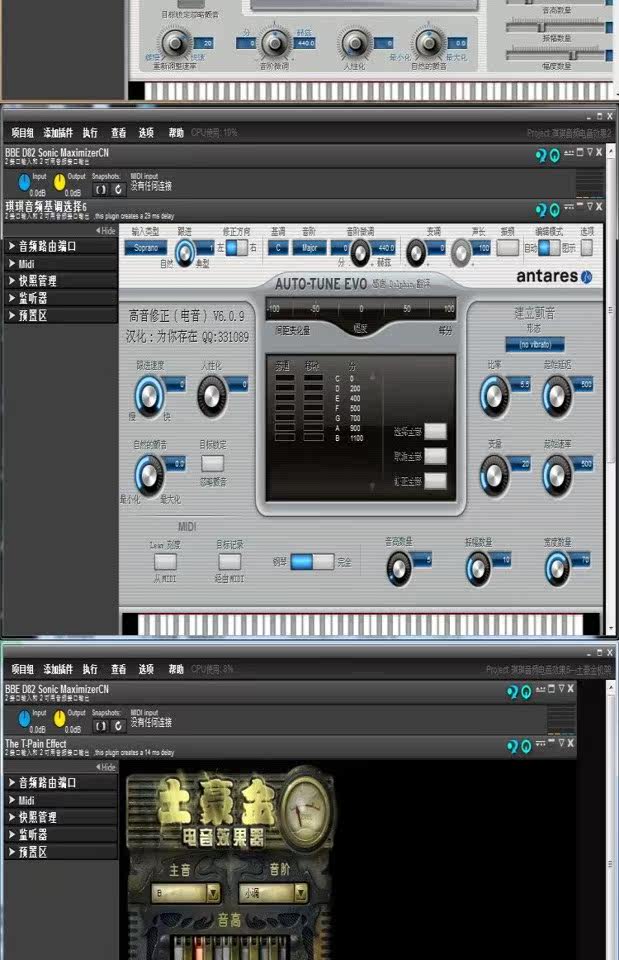
Task: Open 选项 menu in the T-Pain window
Action: point(146,669)
